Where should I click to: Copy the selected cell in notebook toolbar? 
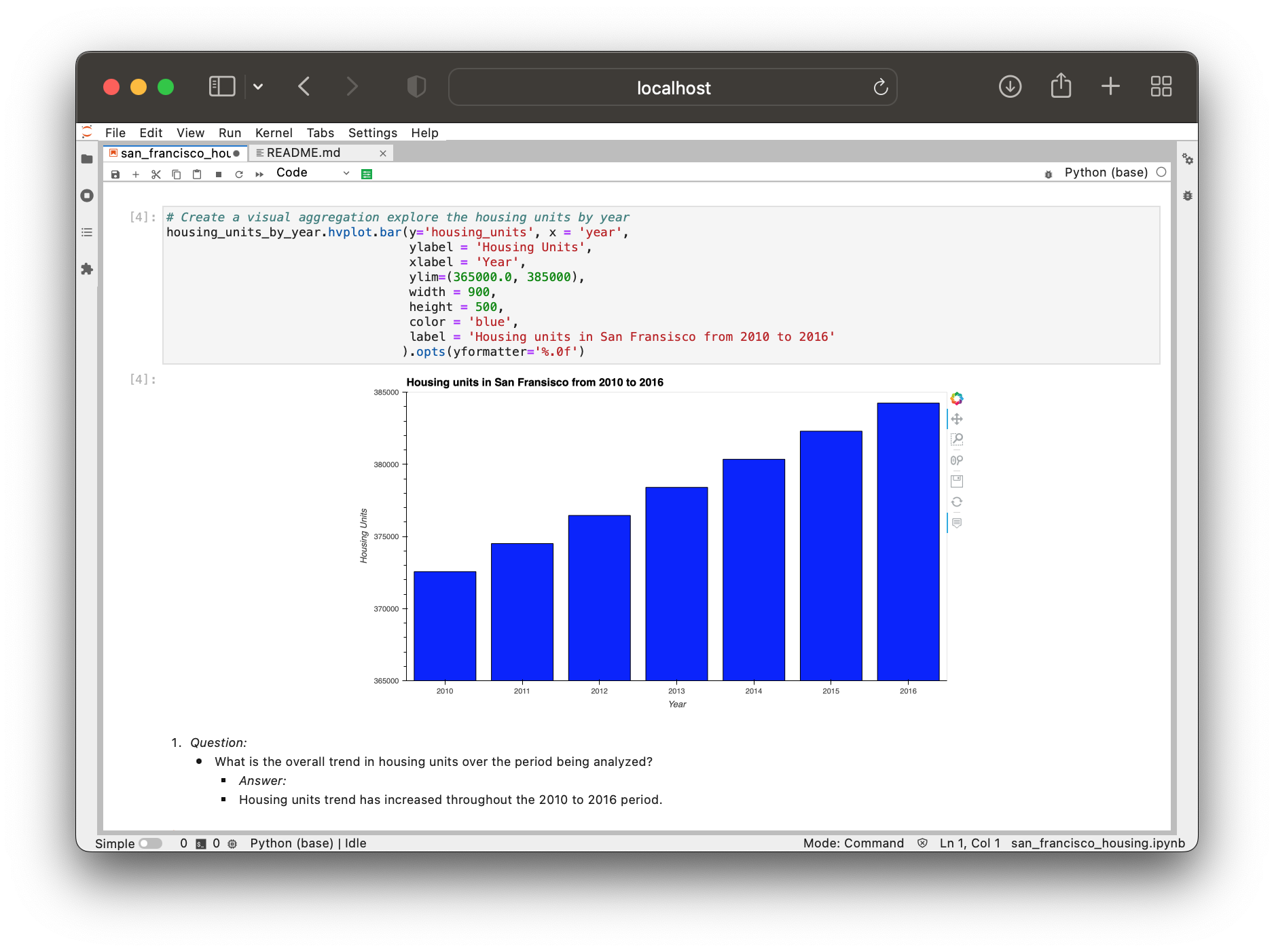click(x=177, y=175)
